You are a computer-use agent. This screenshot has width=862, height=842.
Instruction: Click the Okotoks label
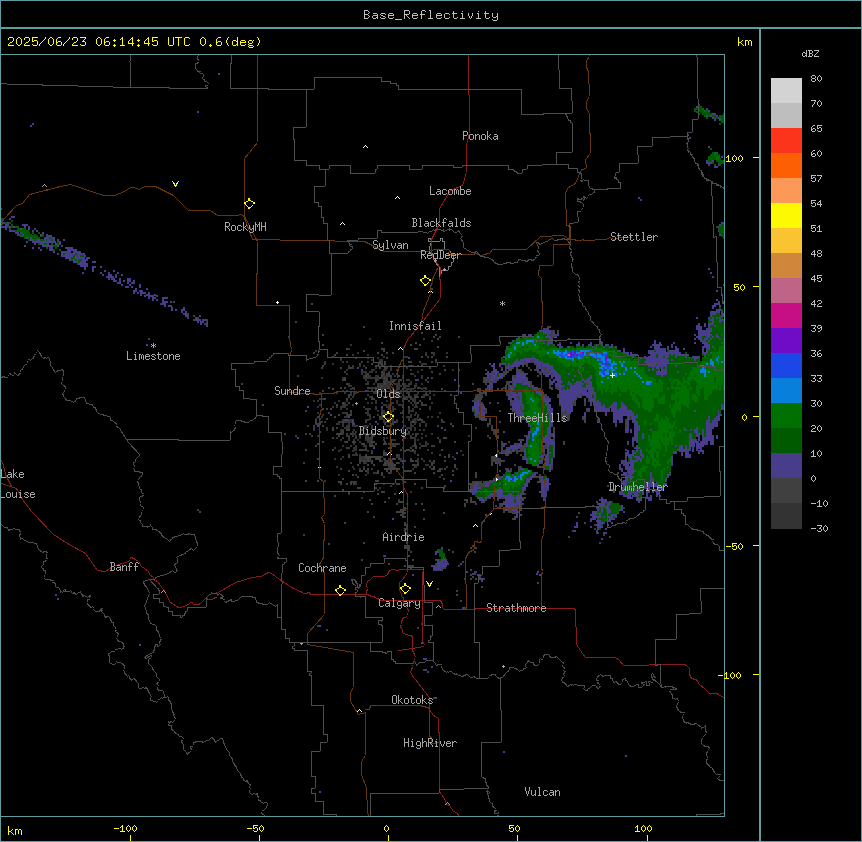click(412, 700)
